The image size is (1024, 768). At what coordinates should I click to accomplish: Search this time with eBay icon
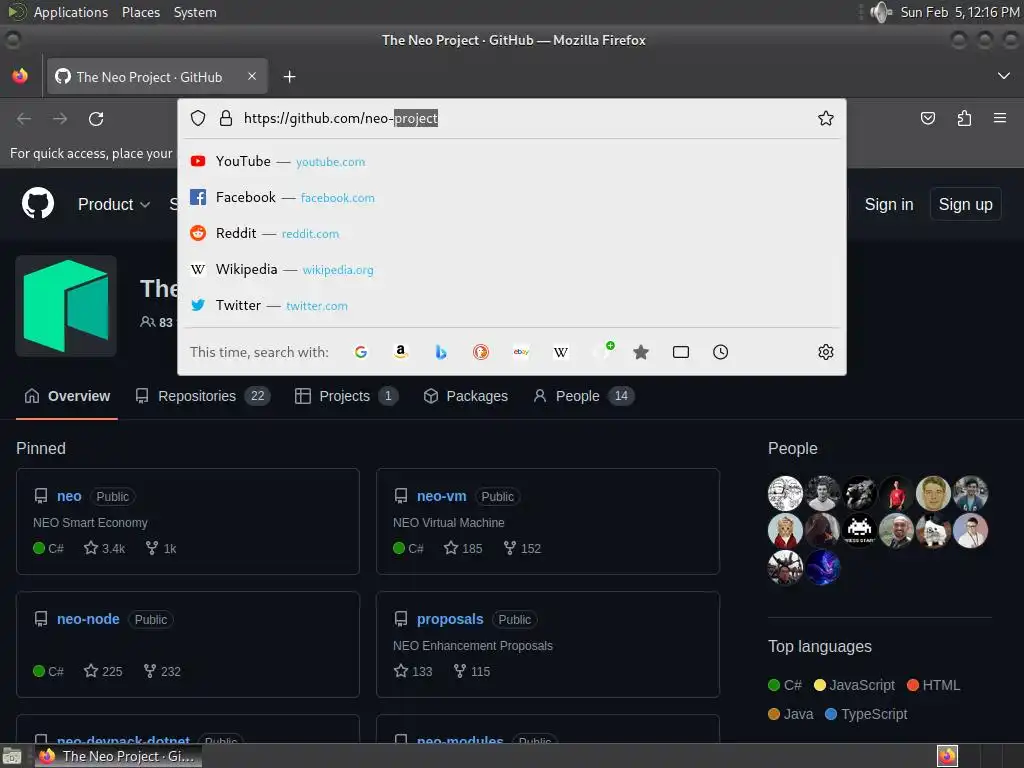pyautogui.click(x=520, y=352)
